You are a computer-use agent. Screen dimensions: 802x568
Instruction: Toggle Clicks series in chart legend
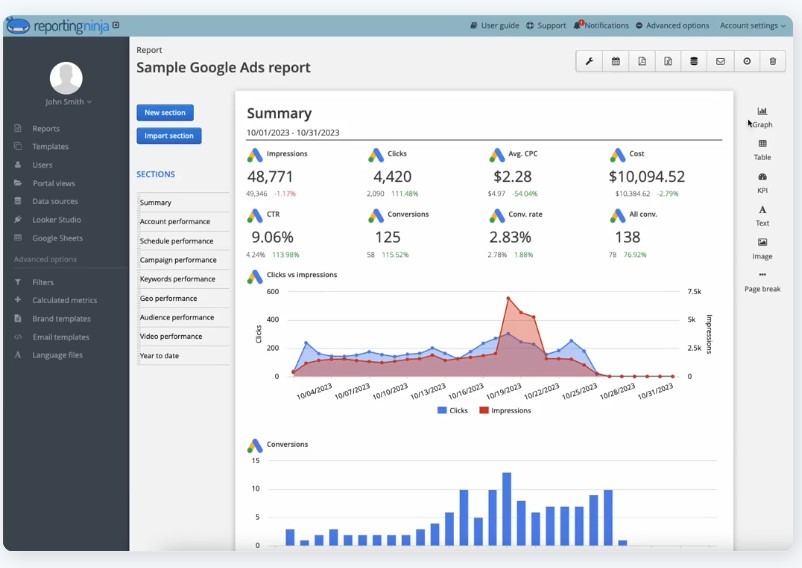(453, 410)
